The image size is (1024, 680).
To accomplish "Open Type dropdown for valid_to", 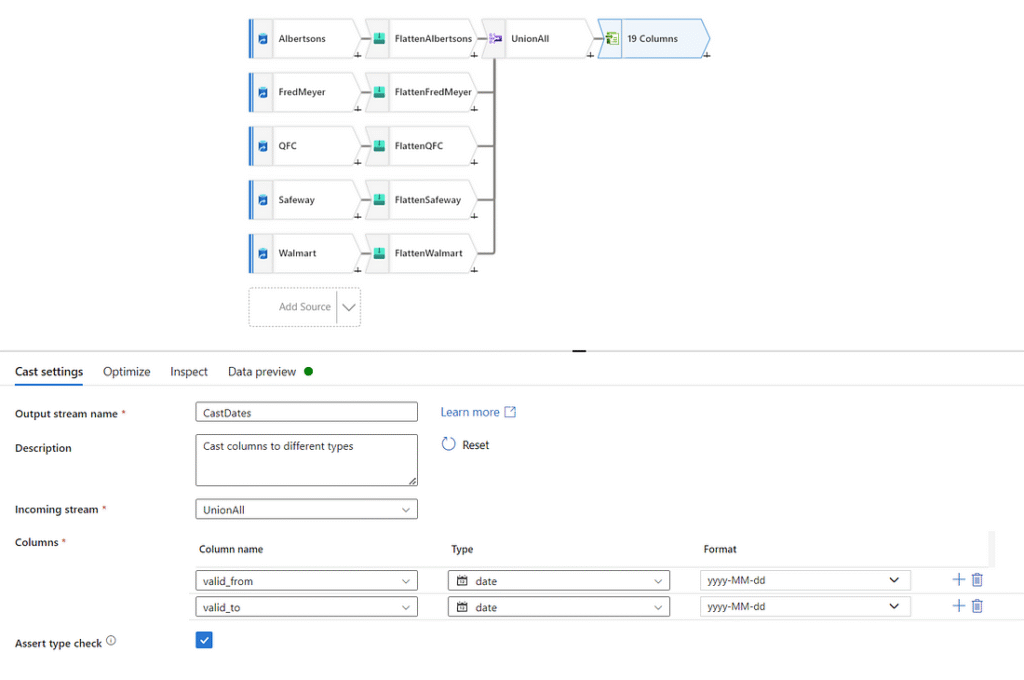I will [558, 607].
